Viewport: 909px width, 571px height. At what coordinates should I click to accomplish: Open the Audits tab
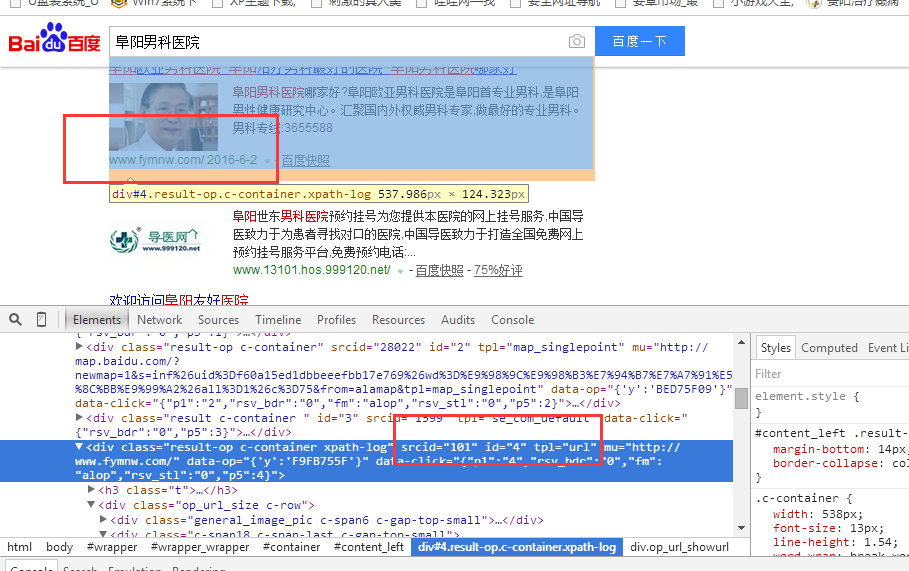[x=457, y=320]
